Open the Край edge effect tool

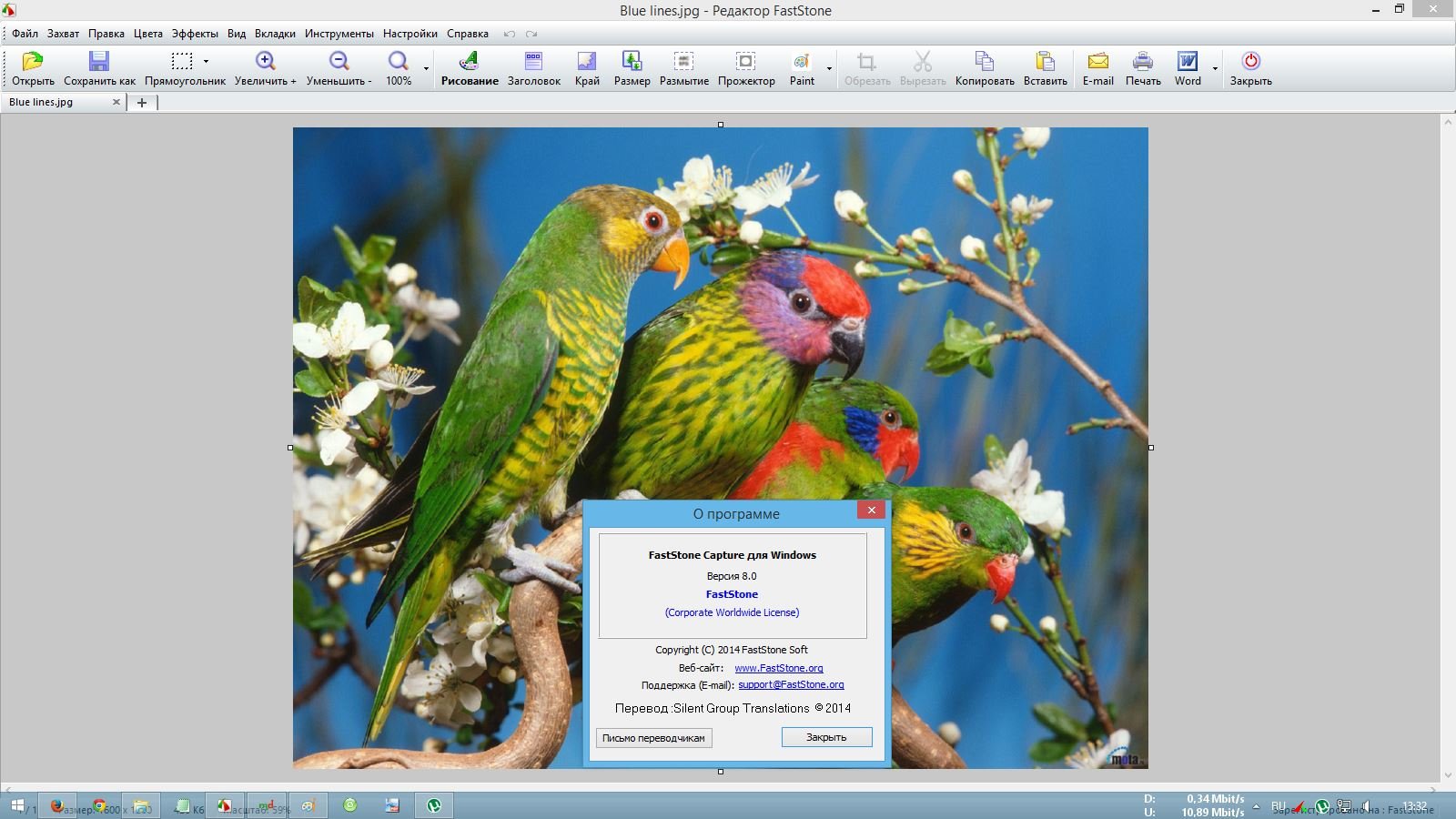pos(587,62)
